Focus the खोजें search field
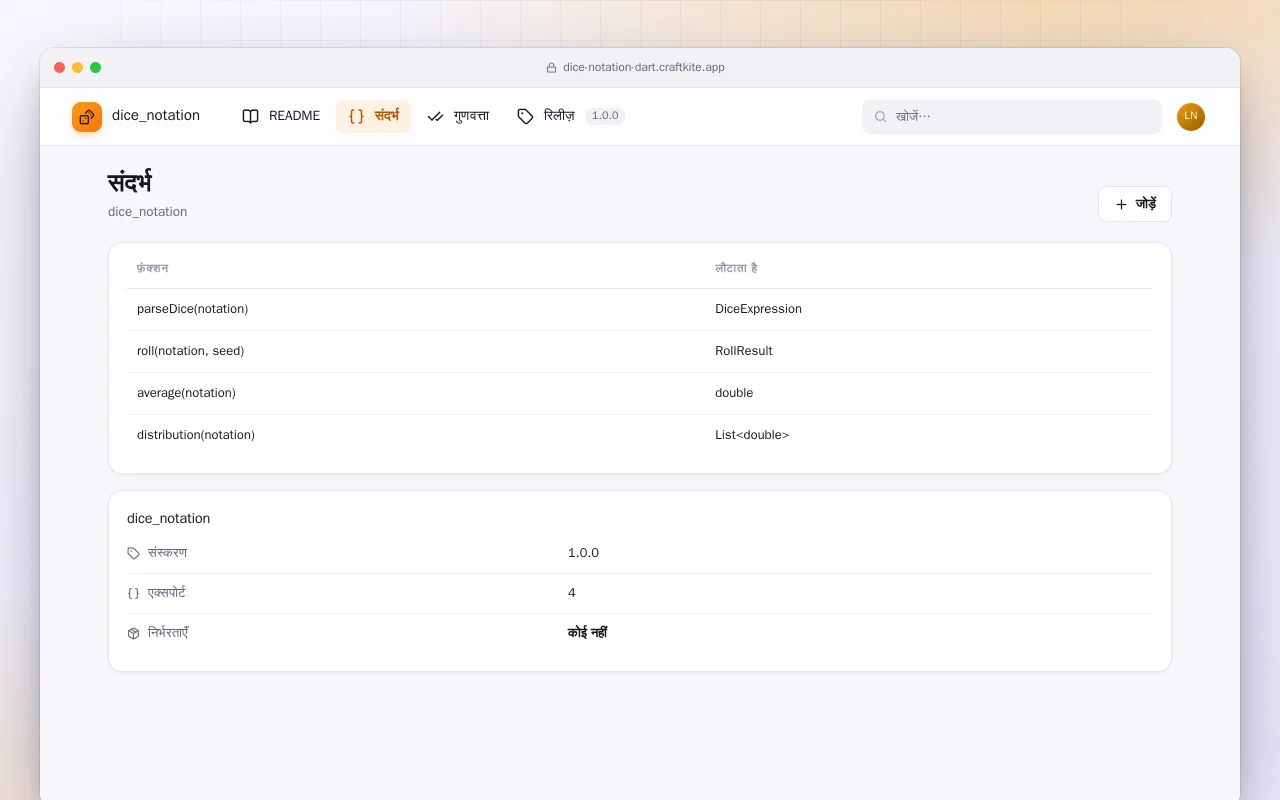This screenshot has height=800, width=1280. coord(1012,117)
